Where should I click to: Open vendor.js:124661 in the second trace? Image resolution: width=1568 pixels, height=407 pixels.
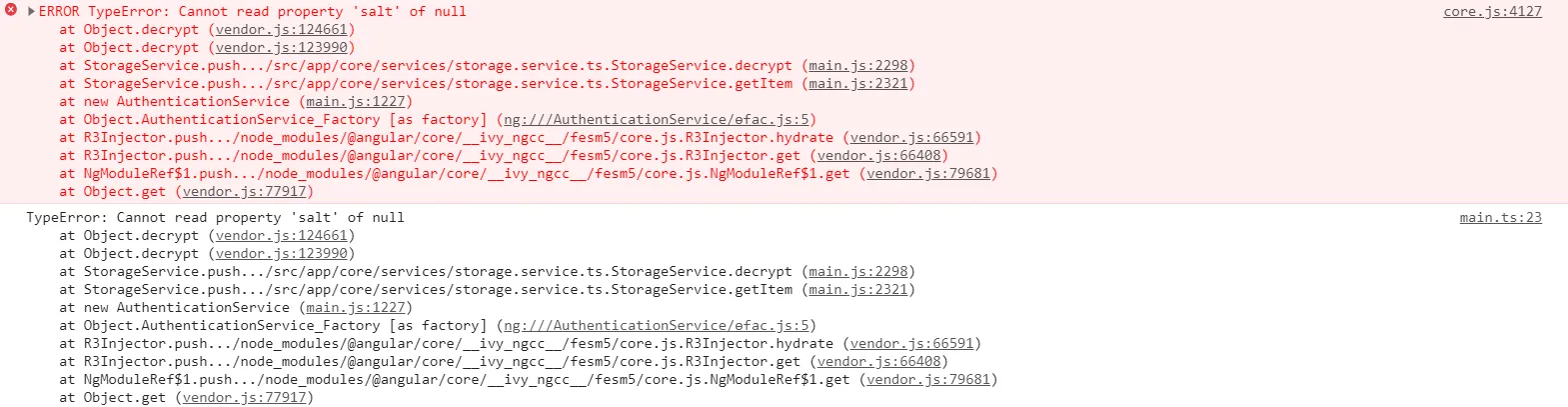tap(282, 235)
